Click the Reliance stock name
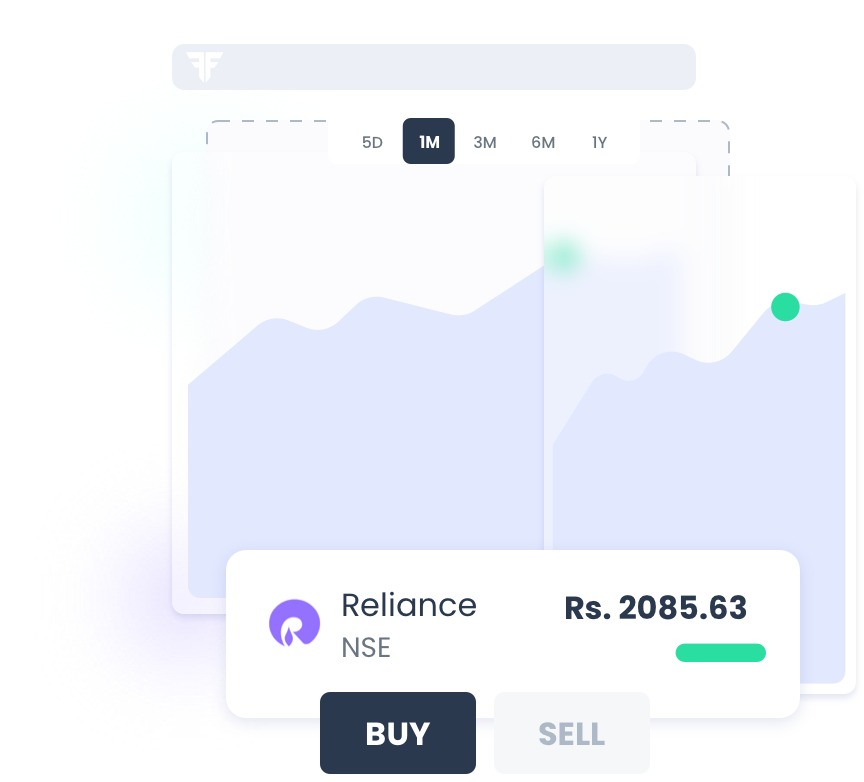Viewport: 864px width, 782px height. click(x=409, y=605)
